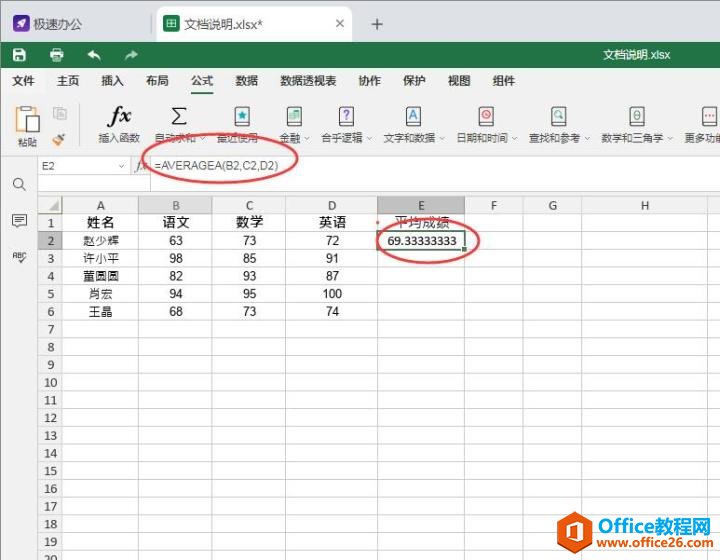Close the 文档说明.xlsx tab
The height and width of the screenshot is (560, 720).
[340, 23]
